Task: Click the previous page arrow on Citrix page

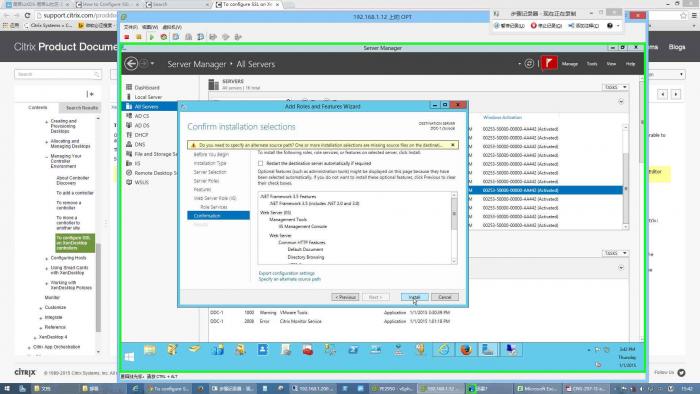Action: tap(662, 94)
